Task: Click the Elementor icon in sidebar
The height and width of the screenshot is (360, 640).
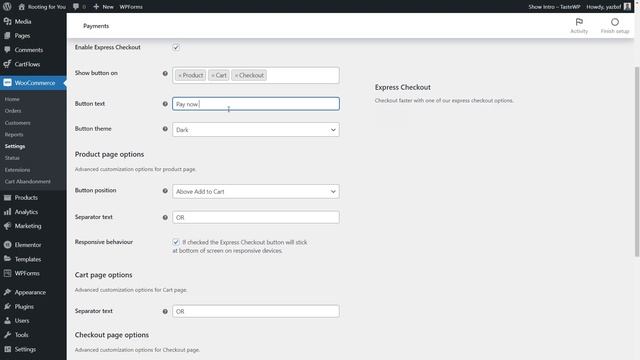Action: 7,245
